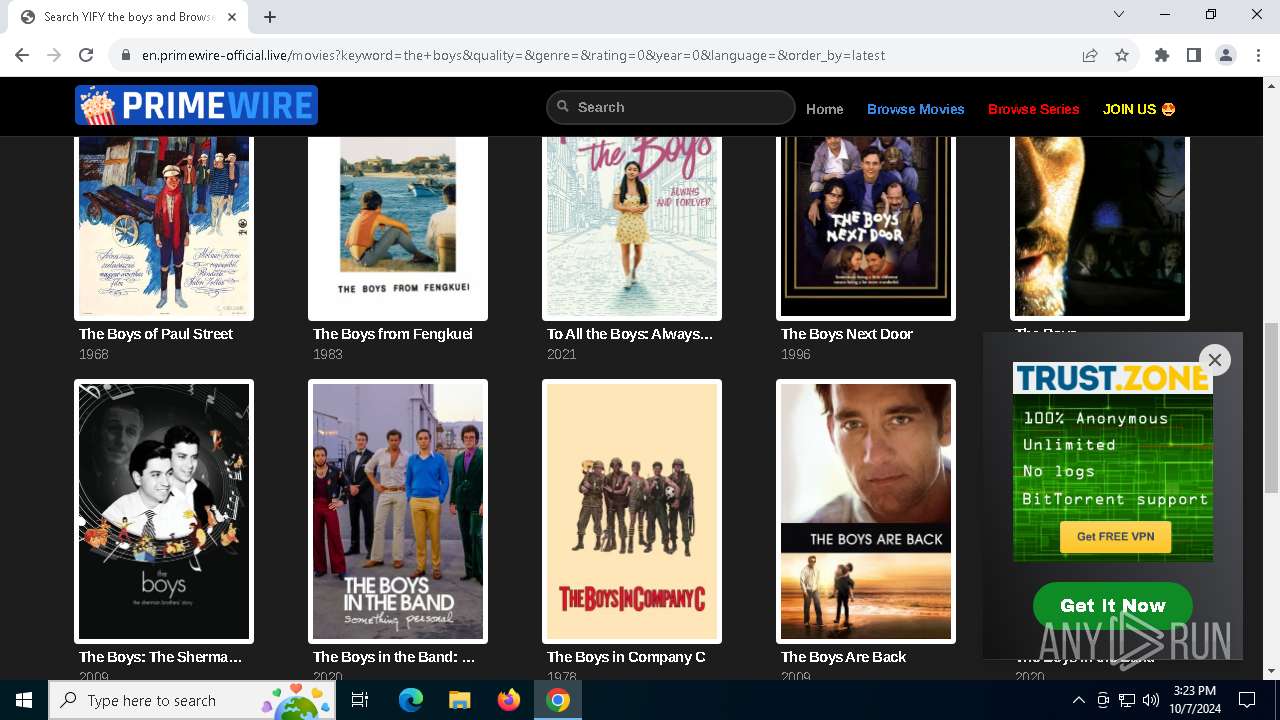This screenshot has width=1280, height=720.
Task: Click To All the Boys: Always... title
Action: pos(630,334)
